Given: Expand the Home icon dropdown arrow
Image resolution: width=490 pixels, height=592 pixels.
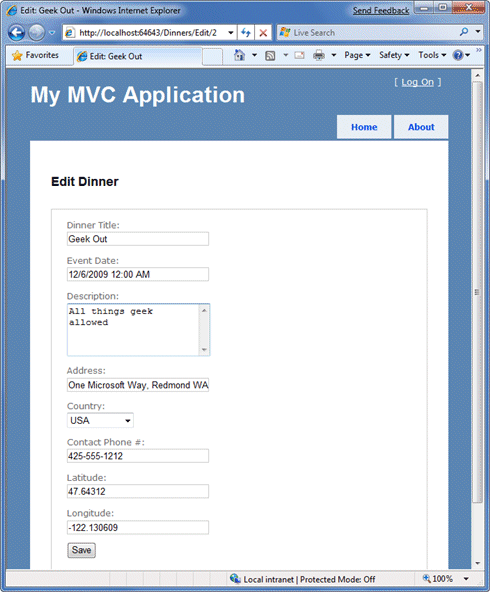Looking at the screenshot, I should click(x=254, y=55).
